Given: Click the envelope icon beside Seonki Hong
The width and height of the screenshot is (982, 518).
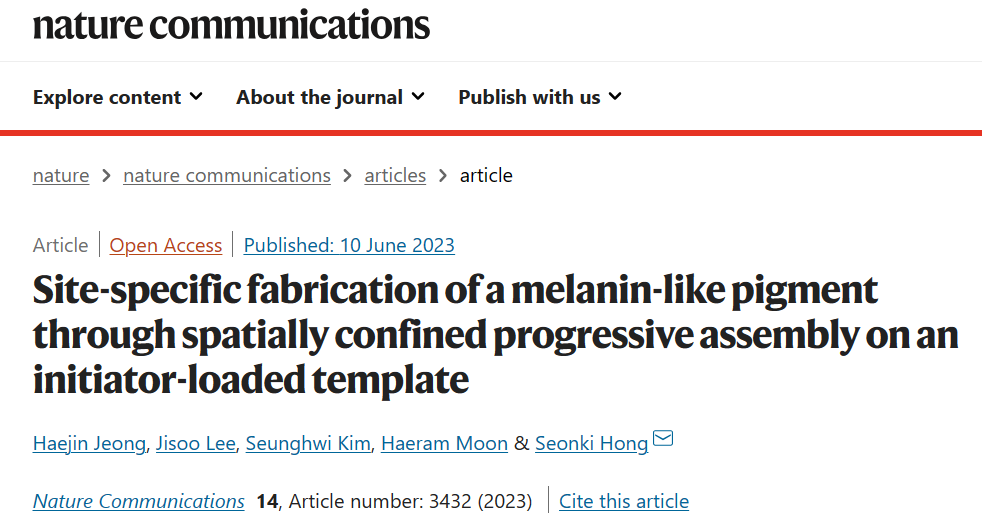Looking at the screenshot, I should click(x=663, y=438).
